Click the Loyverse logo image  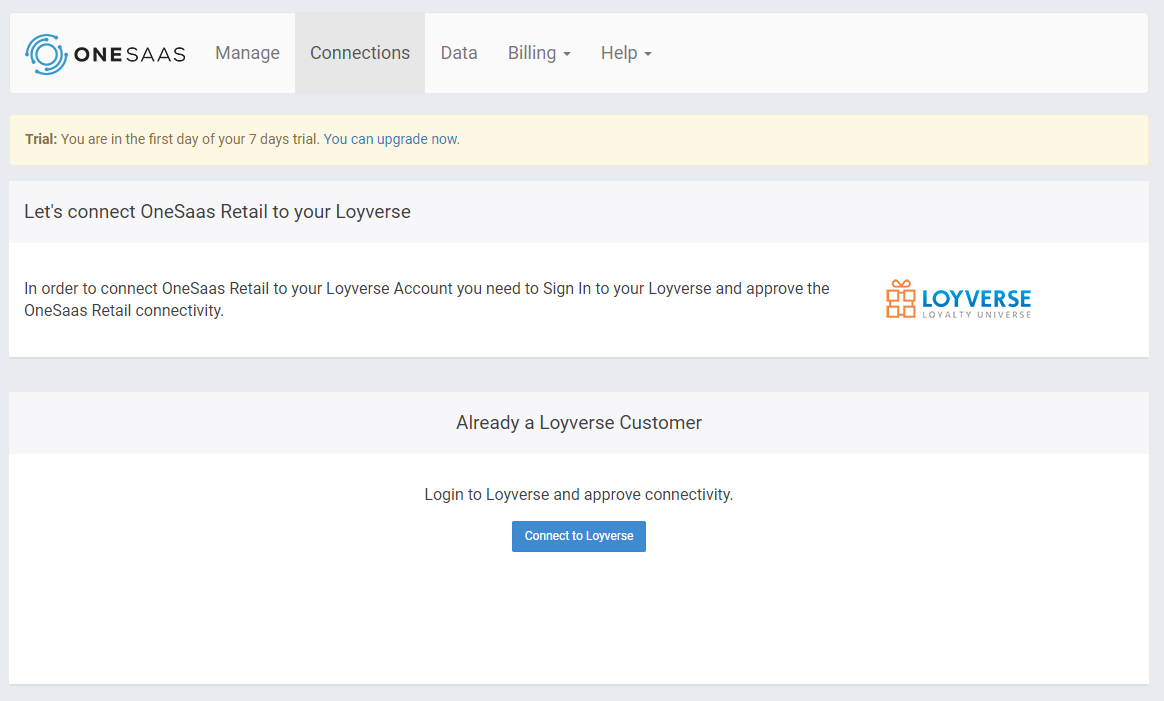[x=958, y=299]
